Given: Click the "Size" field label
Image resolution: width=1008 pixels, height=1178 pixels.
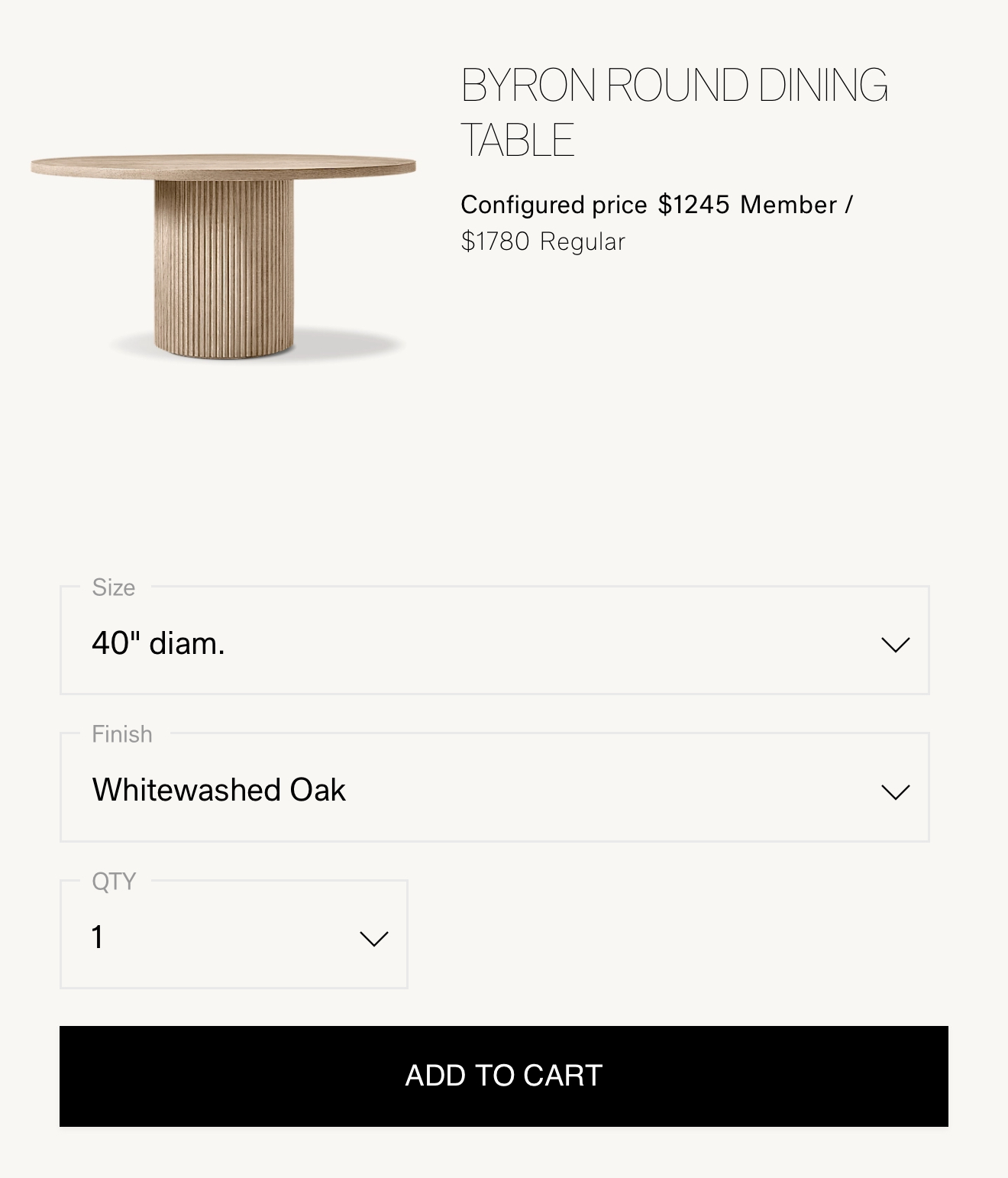Looking at the screenshot, I should tap(114, 587).
